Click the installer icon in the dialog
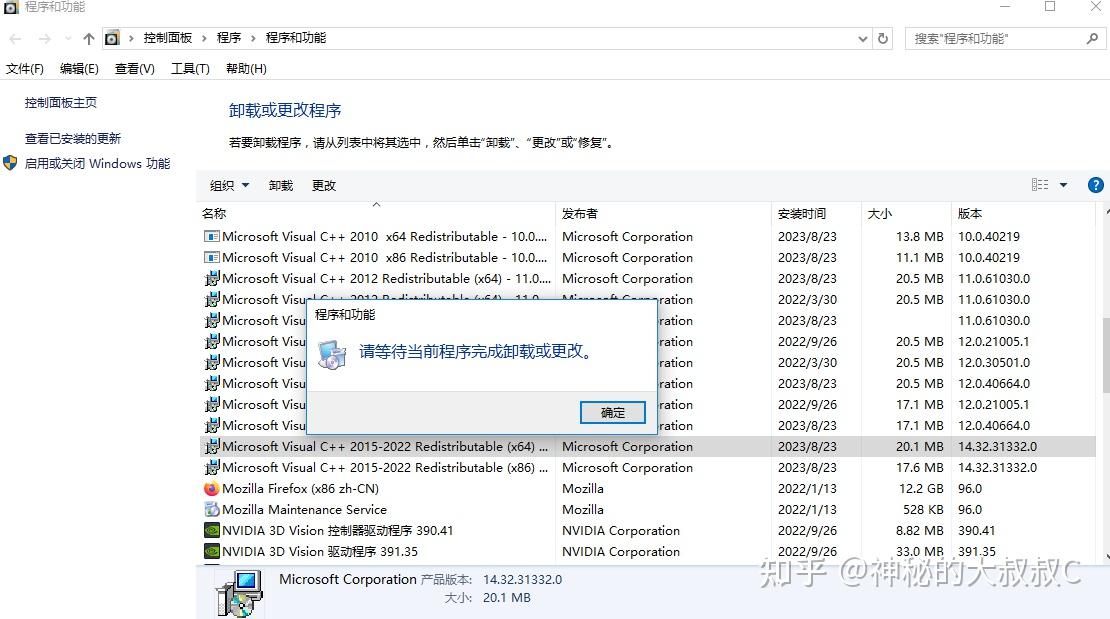The width and height of the screenshot is (1110, 619). click(331, 354)
